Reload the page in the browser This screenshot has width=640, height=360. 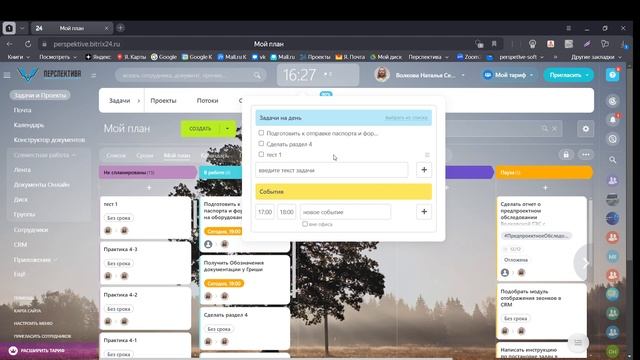click(28, 44)
